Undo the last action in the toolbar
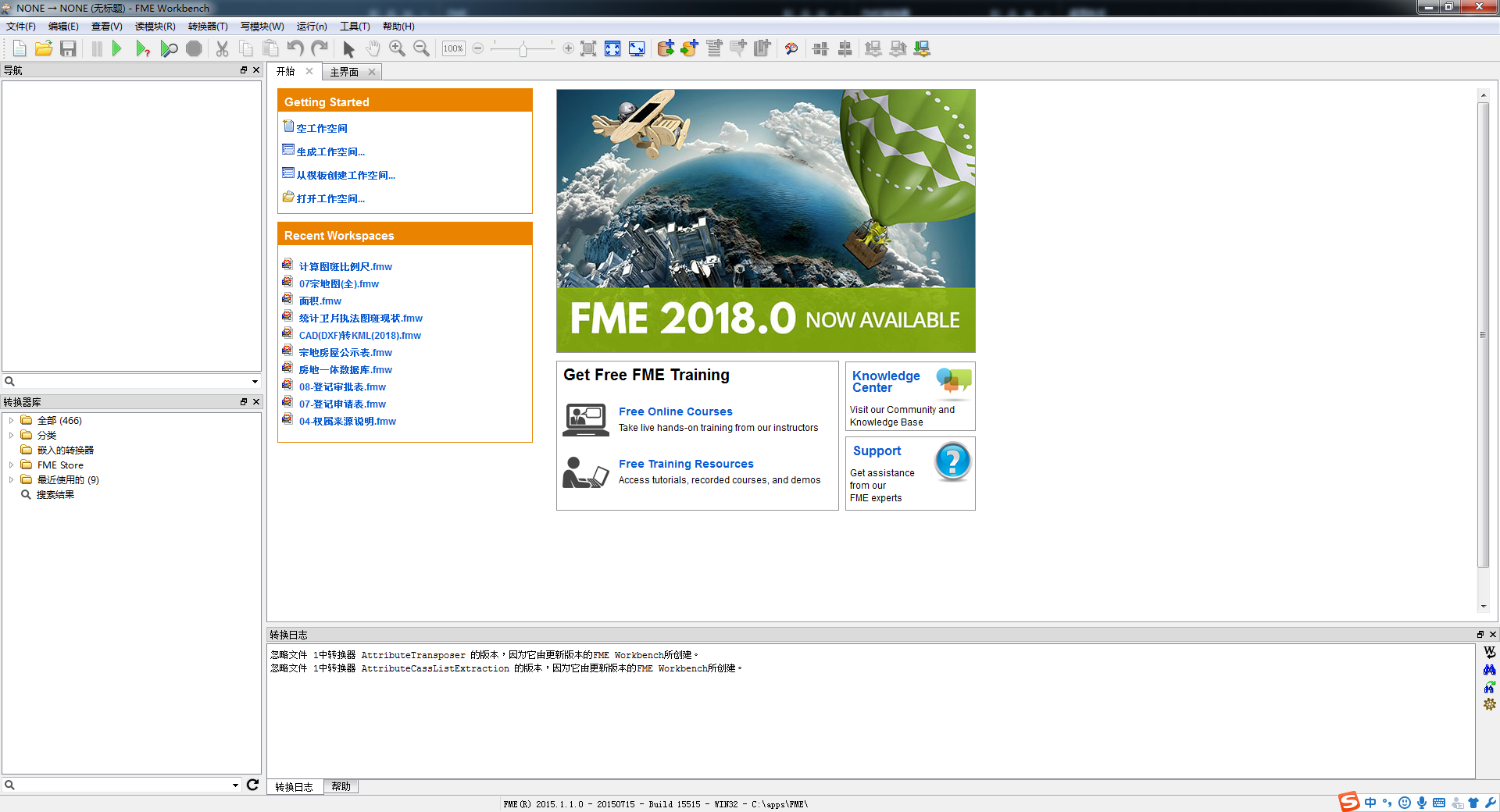Viewport: 1500px width, 812px height. [x=295, y=48]
